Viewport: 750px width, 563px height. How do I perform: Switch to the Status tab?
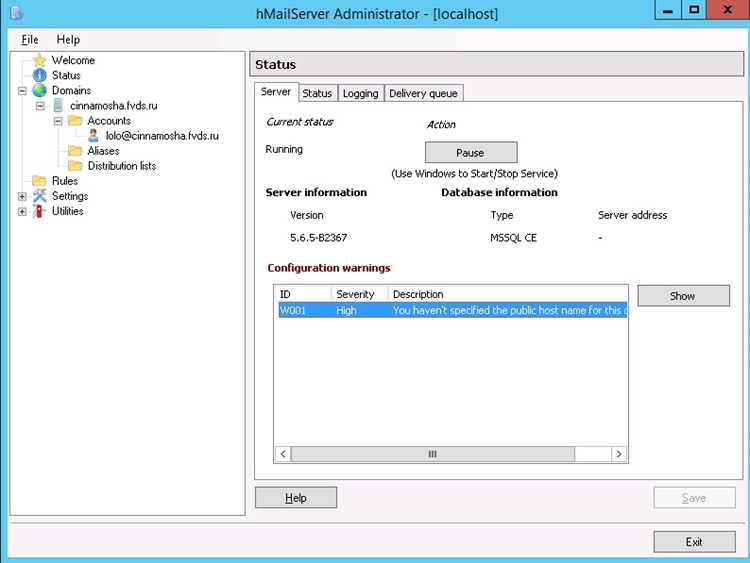[317, 93]
